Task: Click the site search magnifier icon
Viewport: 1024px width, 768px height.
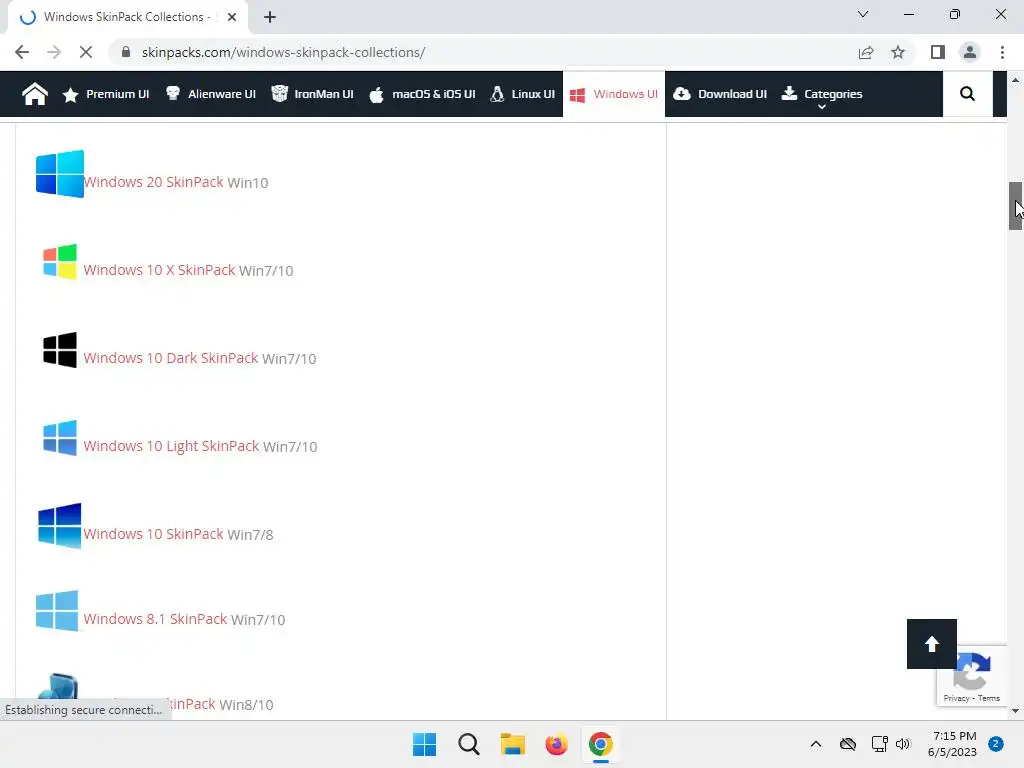Action: (967, 94)
